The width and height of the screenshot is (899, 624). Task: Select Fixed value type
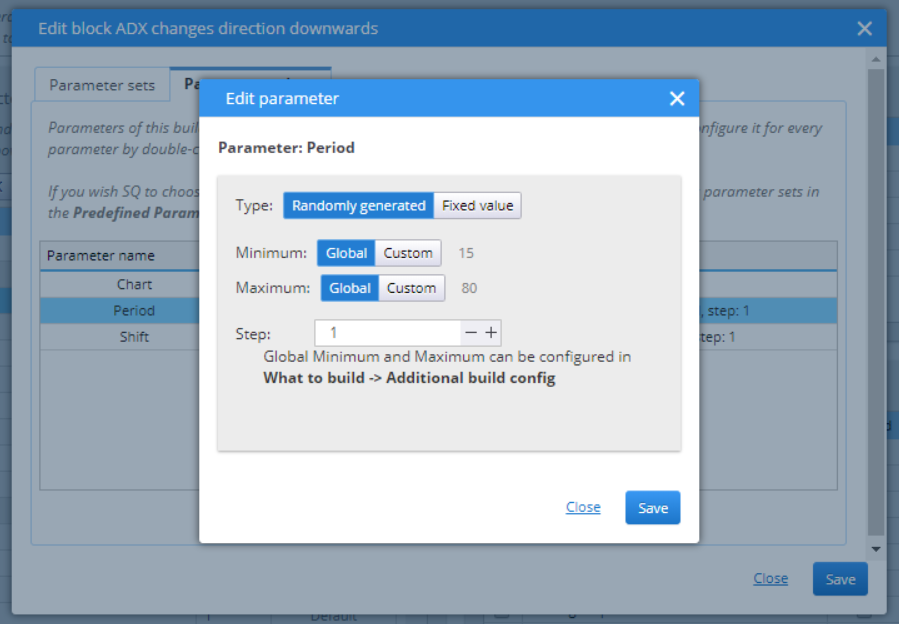477,205
